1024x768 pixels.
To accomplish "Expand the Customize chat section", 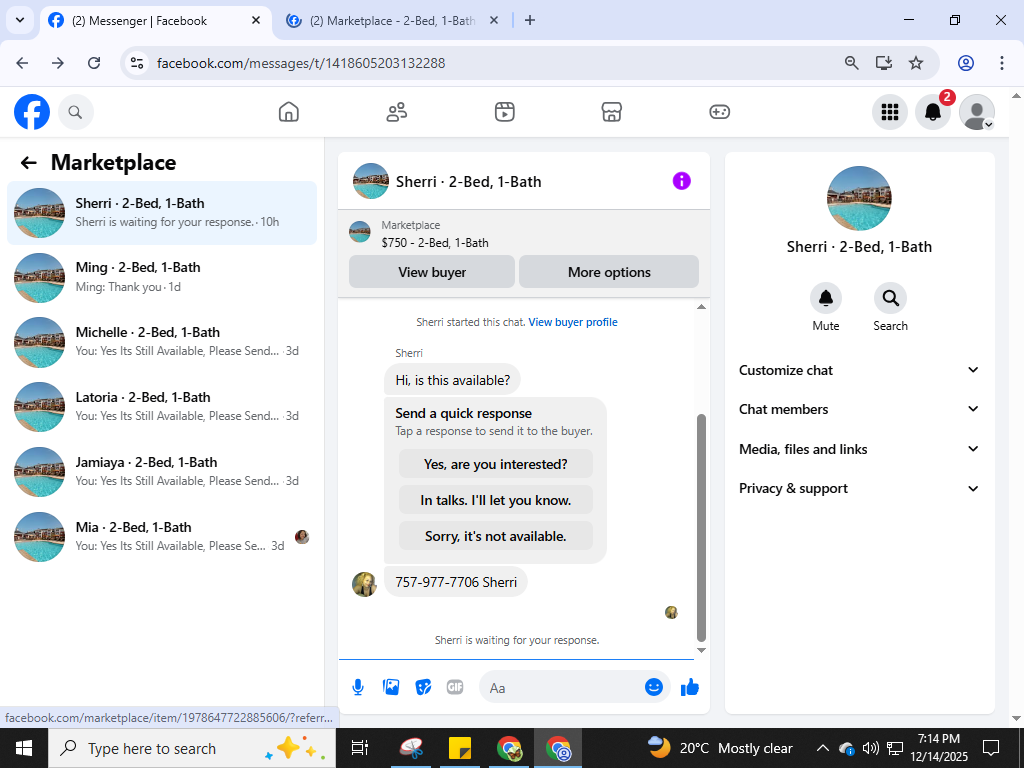I will (859, 370).
